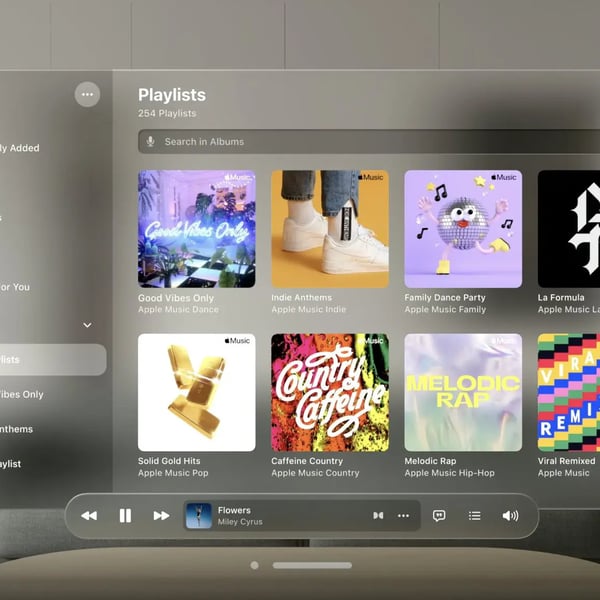Click the window bar below the player
The width and height of the screenshot is (600, 600).
coord(312,565)
